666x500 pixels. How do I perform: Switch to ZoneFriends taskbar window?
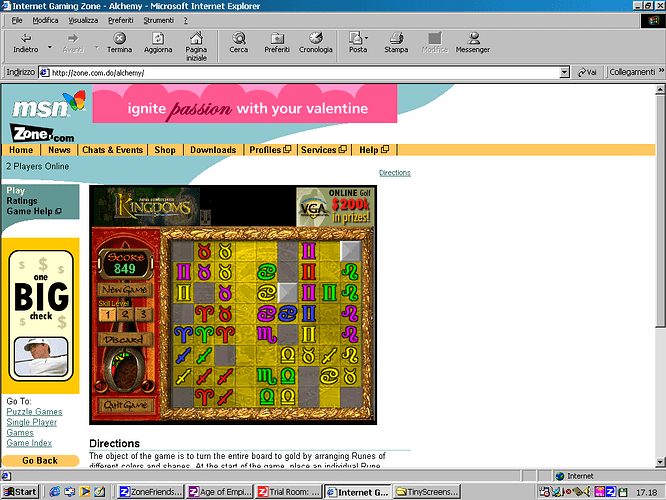click(150, 492)
